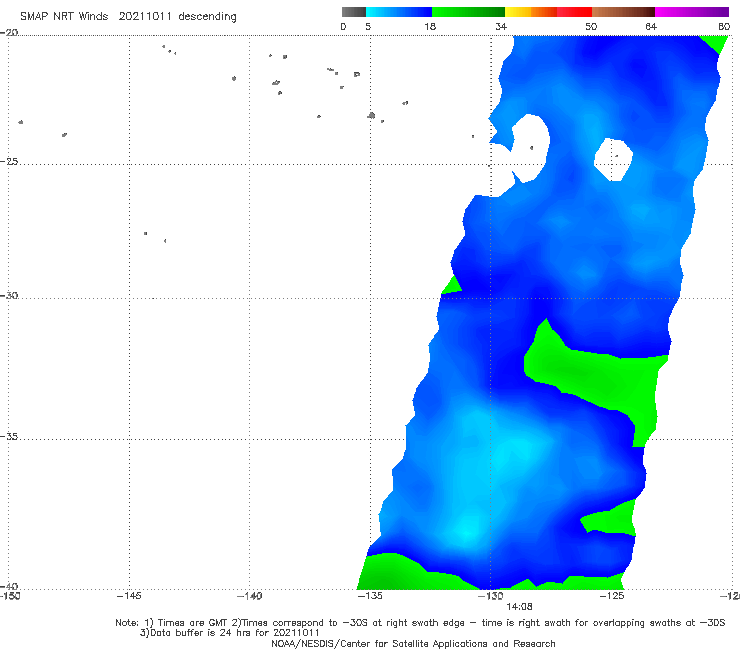Click the note line starting 'Note: 1) Times are GMT'
Viewport: 740px width, 650px height.
coord(420,623)
